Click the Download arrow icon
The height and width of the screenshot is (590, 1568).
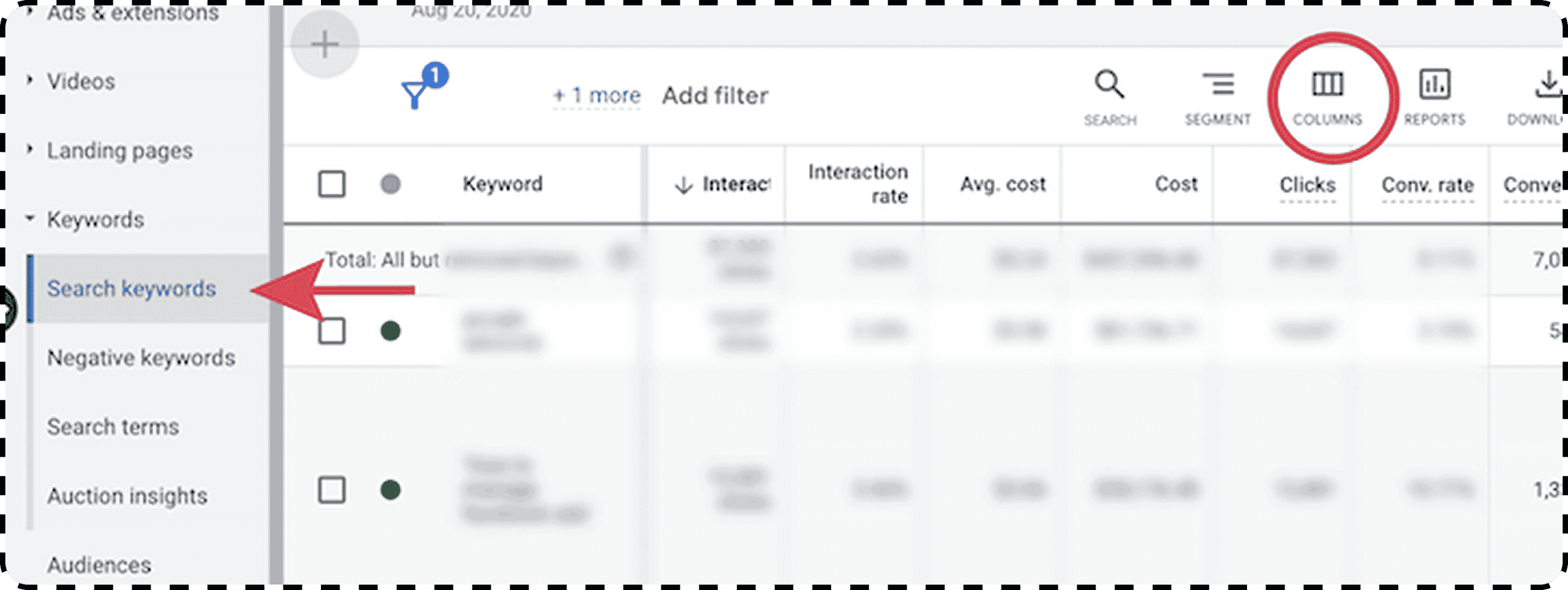pyautogui.click(x=1548, y=84)
